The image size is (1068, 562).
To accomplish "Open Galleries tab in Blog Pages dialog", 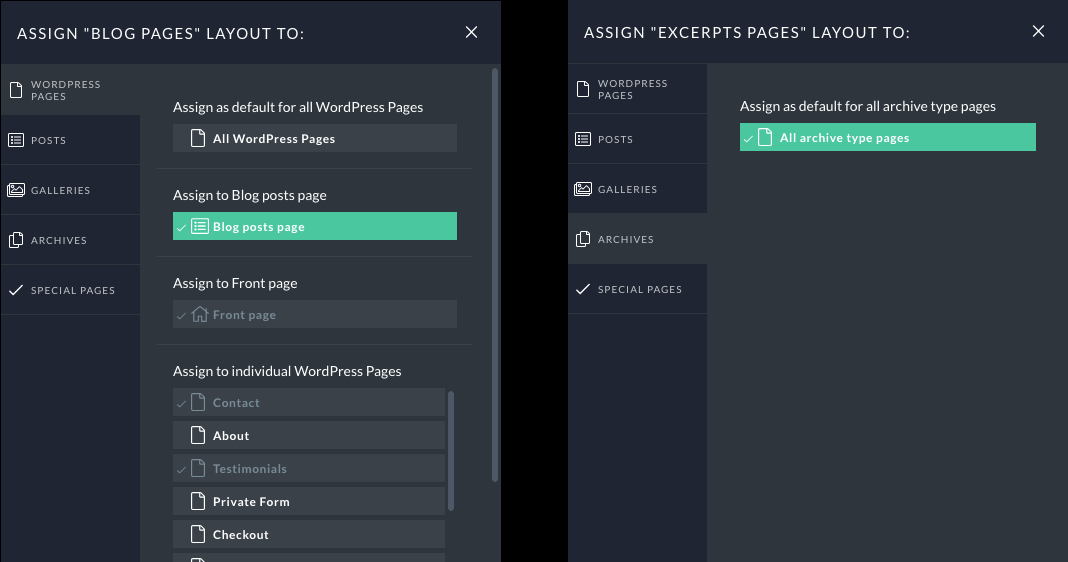I will point(71,190).
